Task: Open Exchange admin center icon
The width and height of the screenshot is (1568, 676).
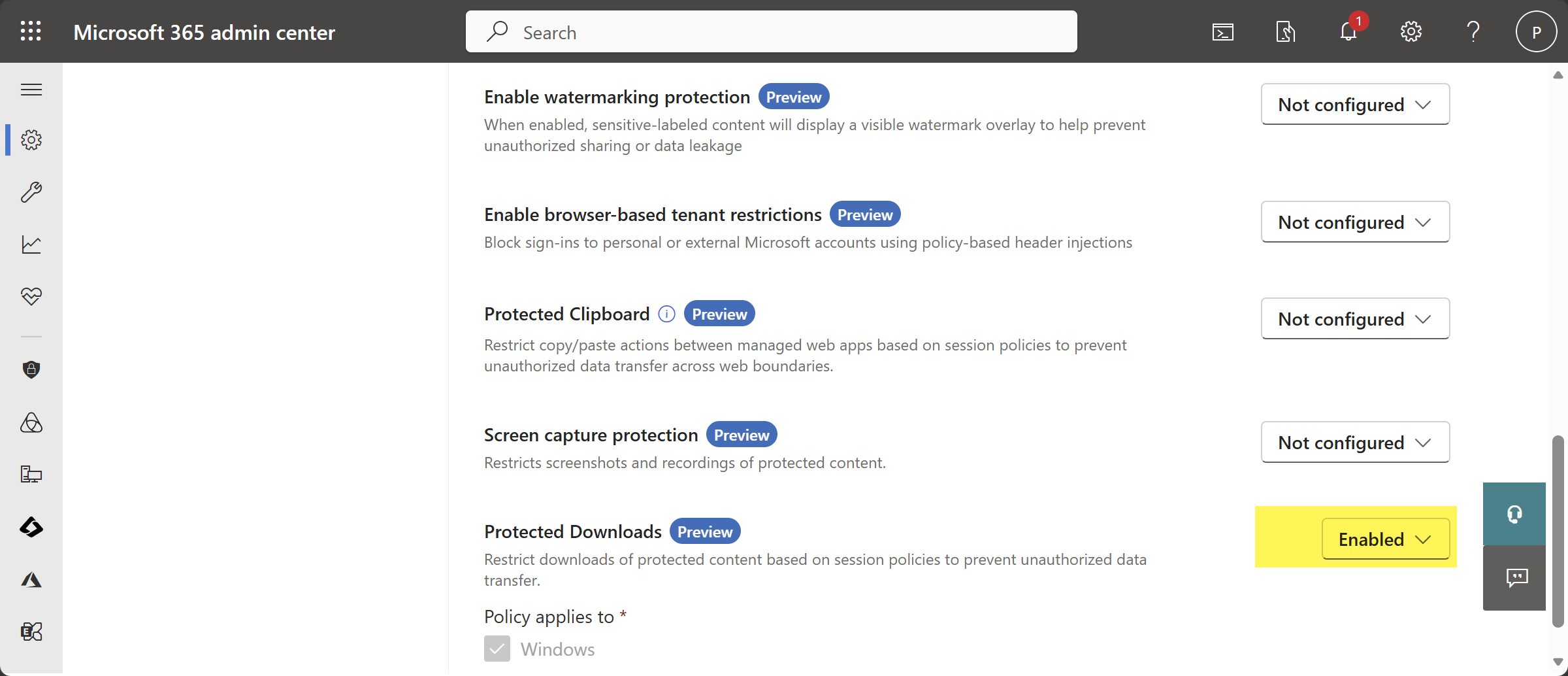Action: tap(31, 632)
